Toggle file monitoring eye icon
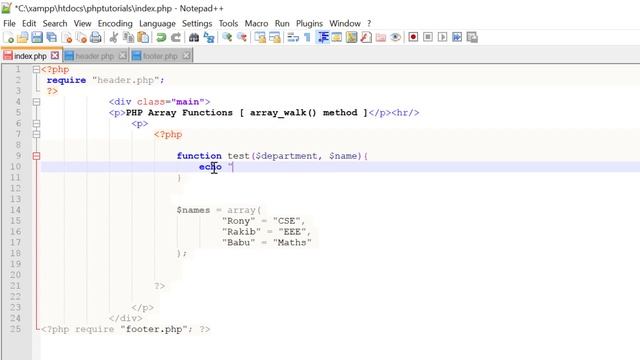This screenshot has height=360, width=640. coord(395,38)
